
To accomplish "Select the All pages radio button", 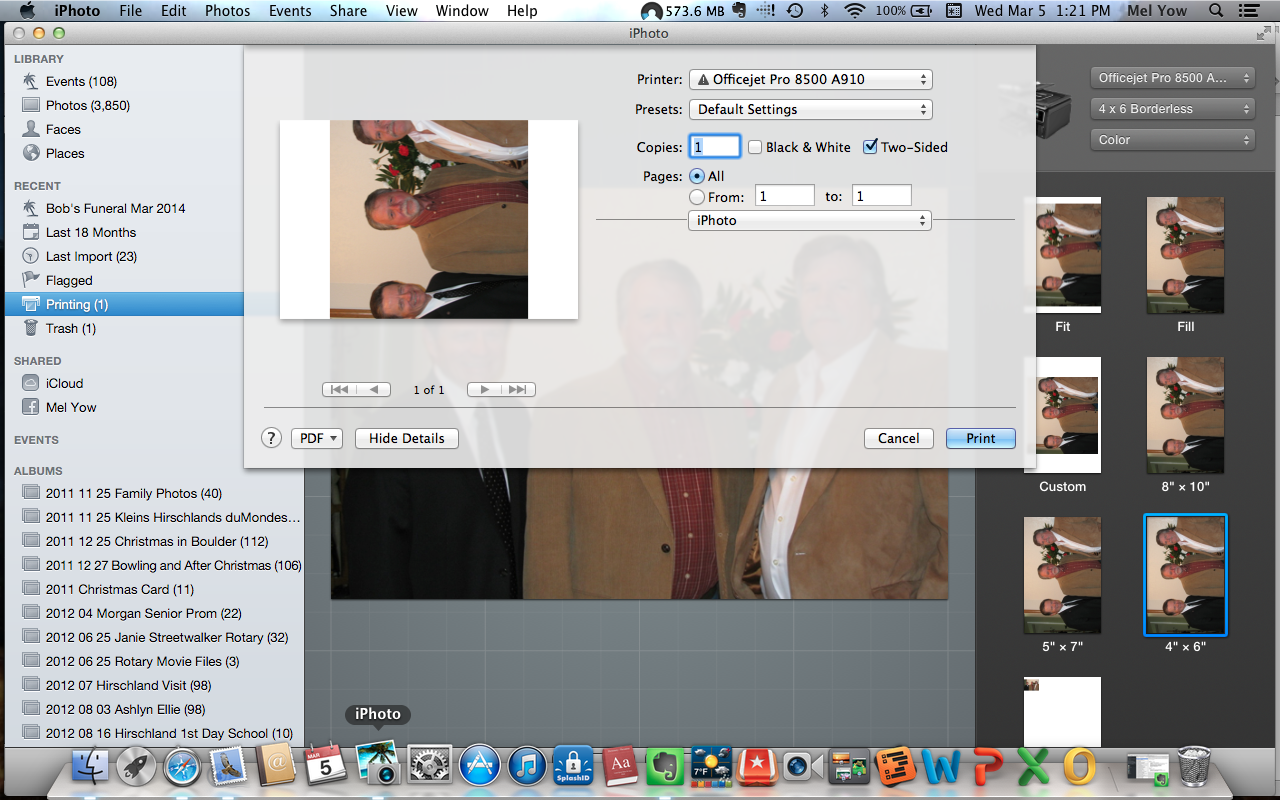I will [x=697, y=176].
